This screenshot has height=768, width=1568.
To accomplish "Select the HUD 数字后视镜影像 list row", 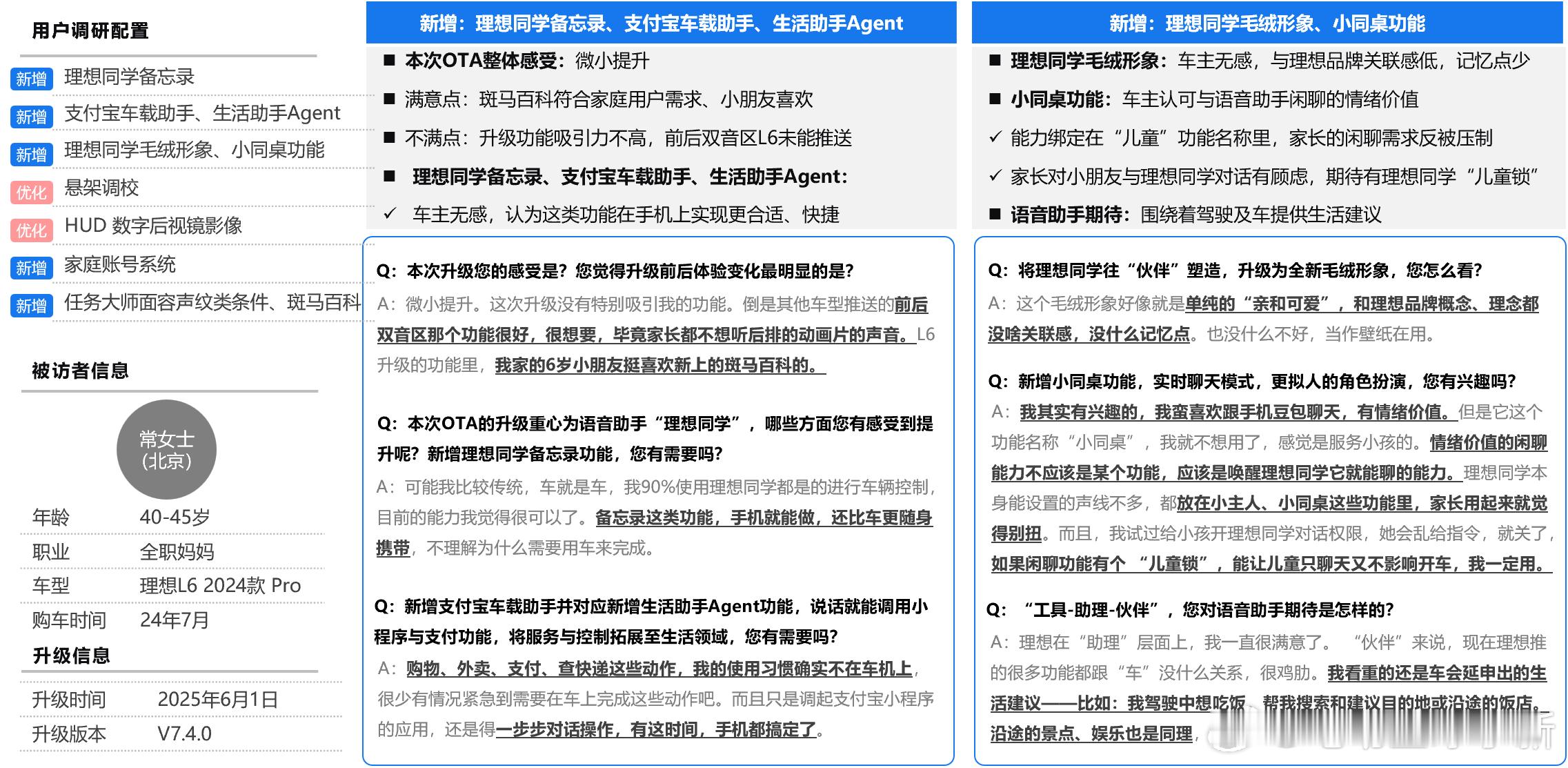I will click(x=153, y=226).
